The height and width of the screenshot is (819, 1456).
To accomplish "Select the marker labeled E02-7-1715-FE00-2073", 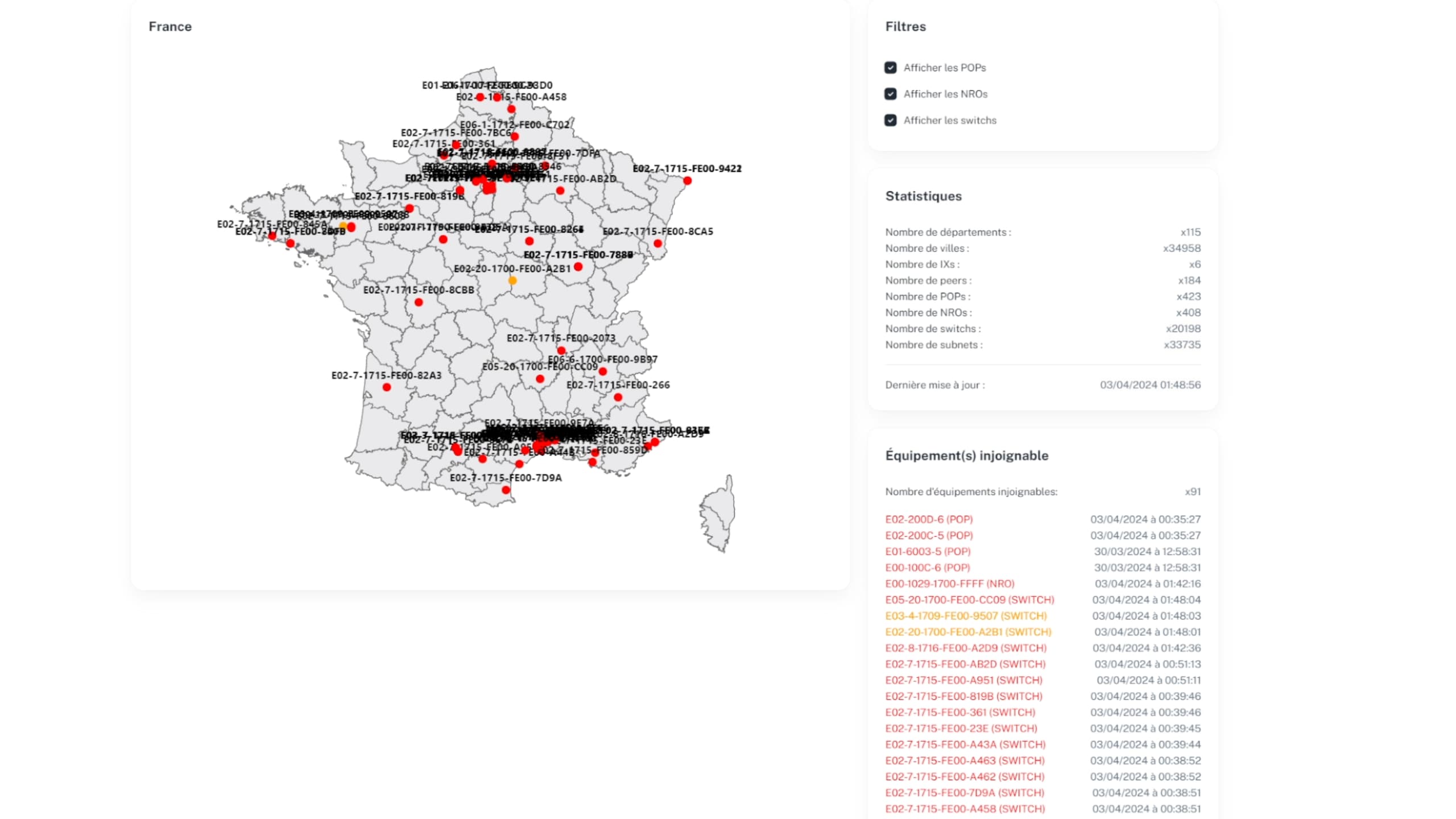I will 561,350.
